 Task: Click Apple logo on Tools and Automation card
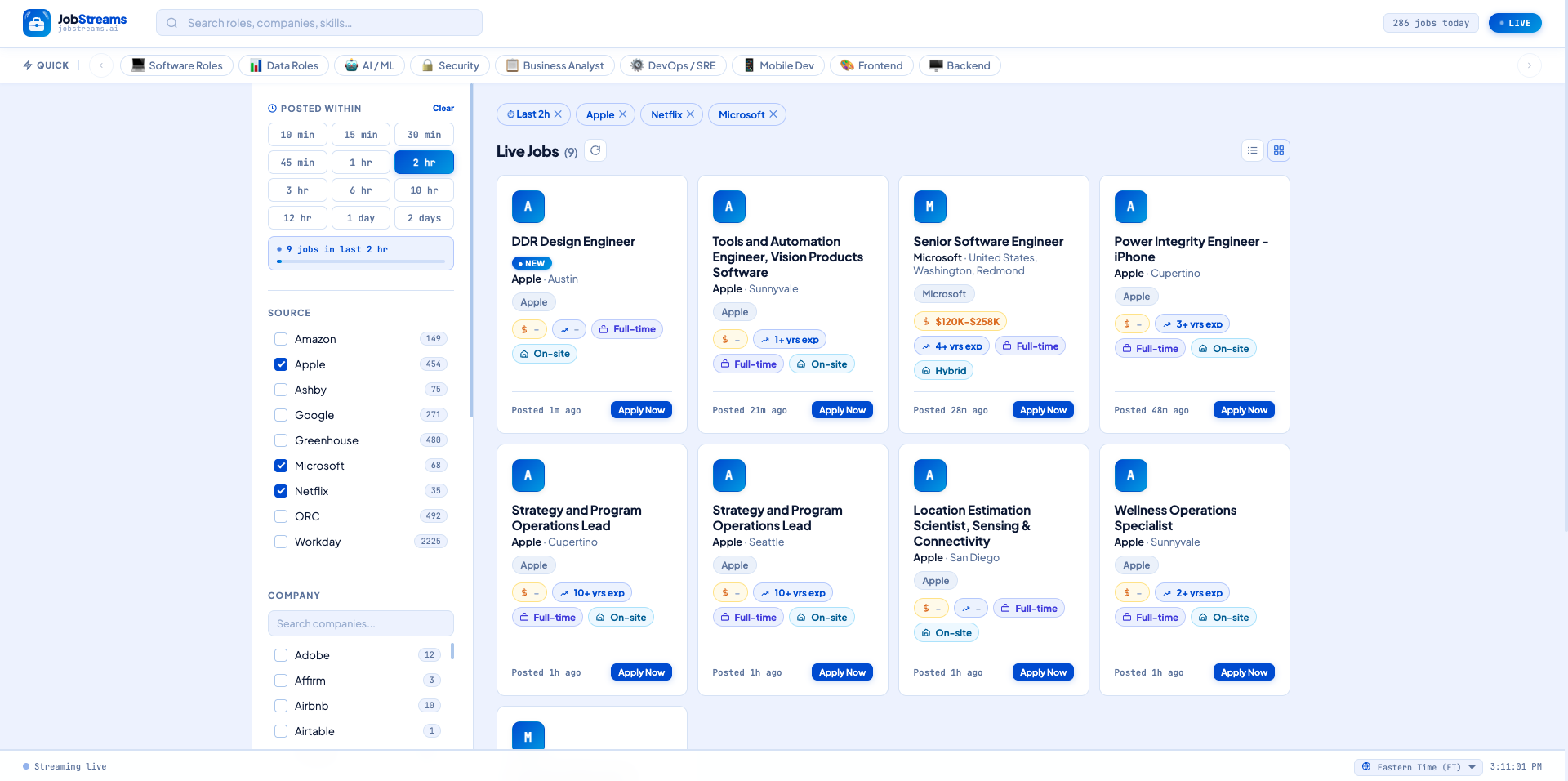(x=729, y=207)
